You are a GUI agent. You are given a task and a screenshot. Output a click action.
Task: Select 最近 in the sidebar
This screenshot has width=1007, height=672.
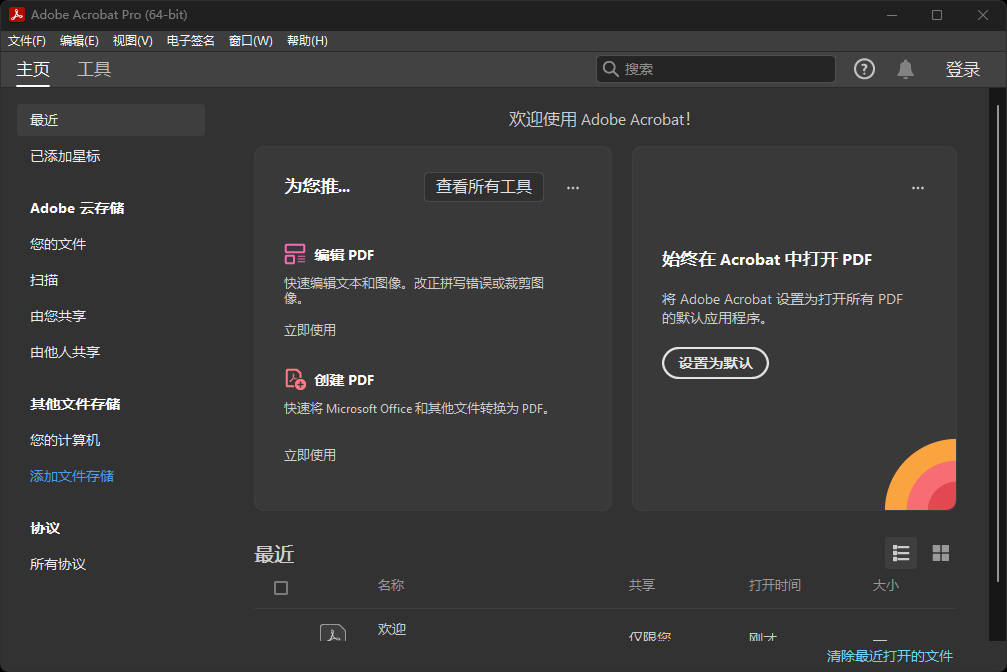(x=111, y=120)
